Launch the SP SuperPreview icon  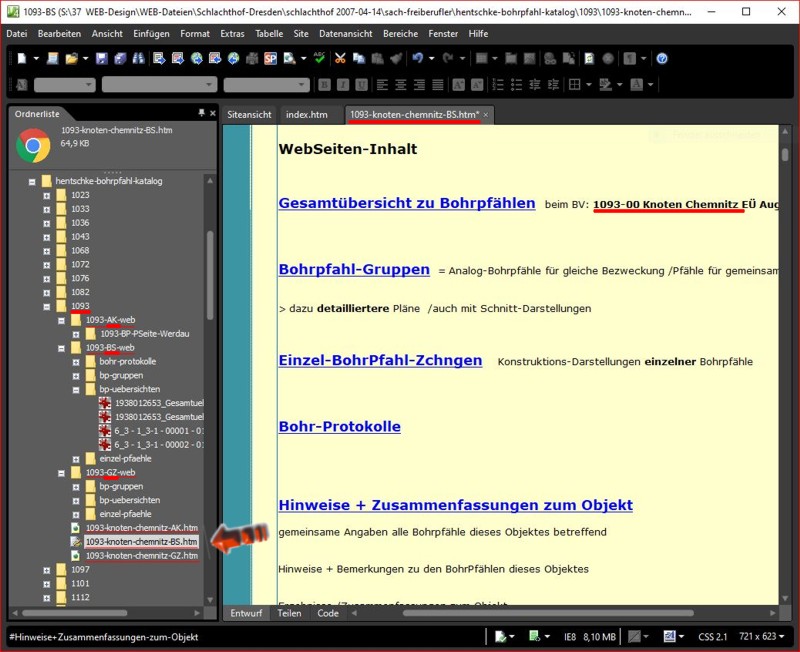pos(270,59)
